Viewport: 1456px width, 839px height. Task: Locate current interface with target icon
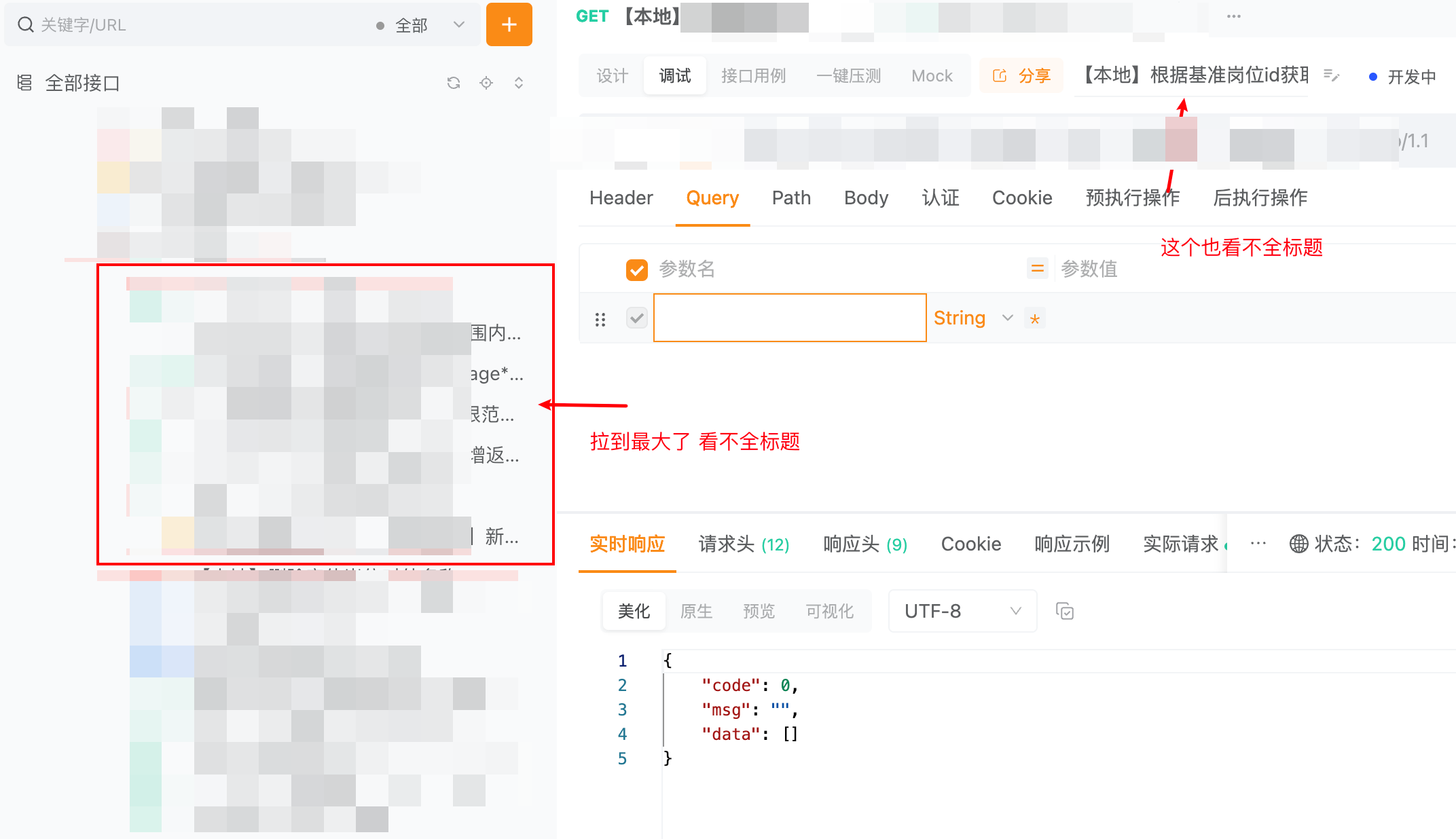coord(486,83)
